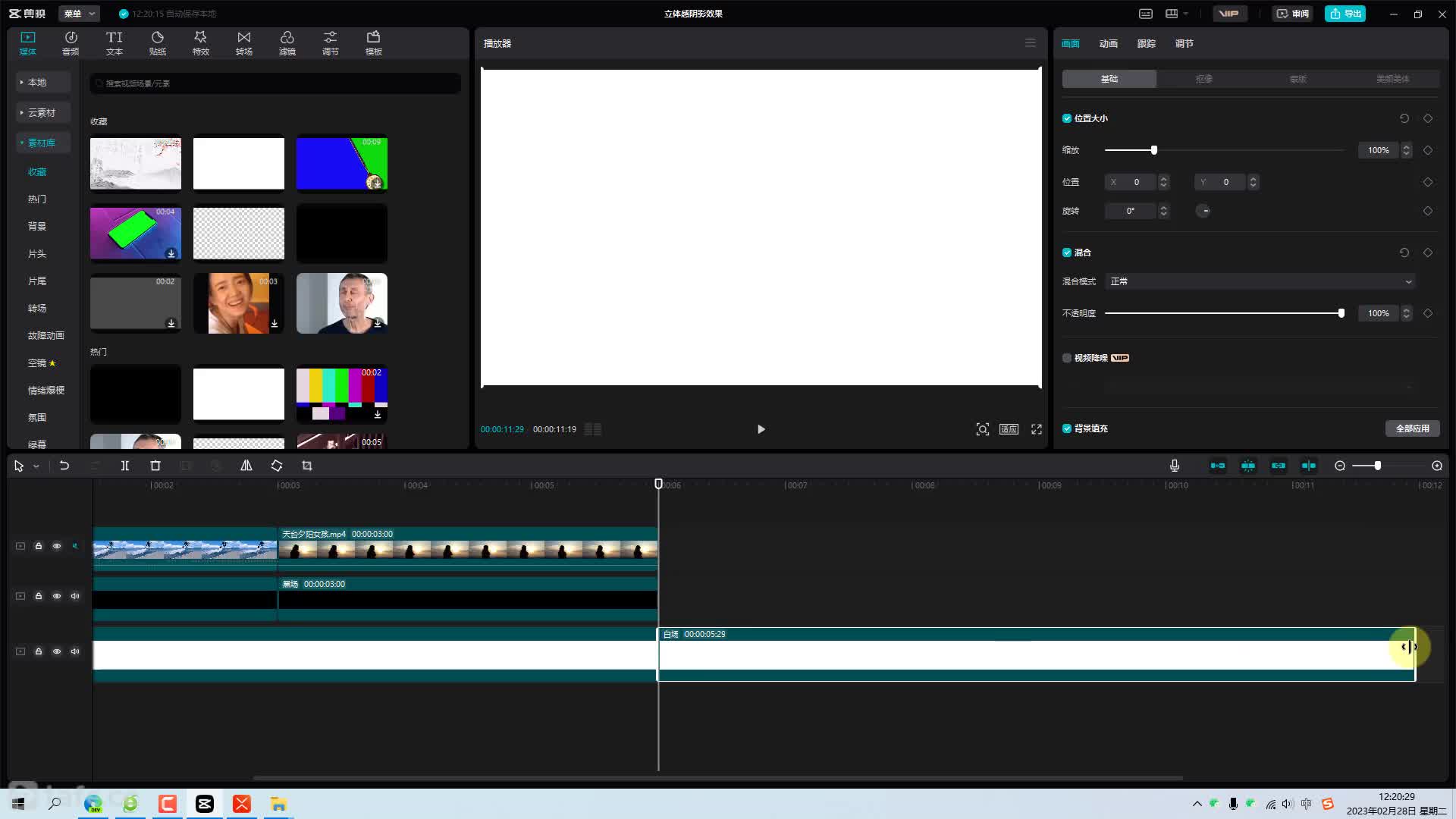Image resolution: width=1456 pixels, height=819 pixels.
Task: Toggle auto-snap icon in timeline toolbar
Action: tap(1248, 466)
